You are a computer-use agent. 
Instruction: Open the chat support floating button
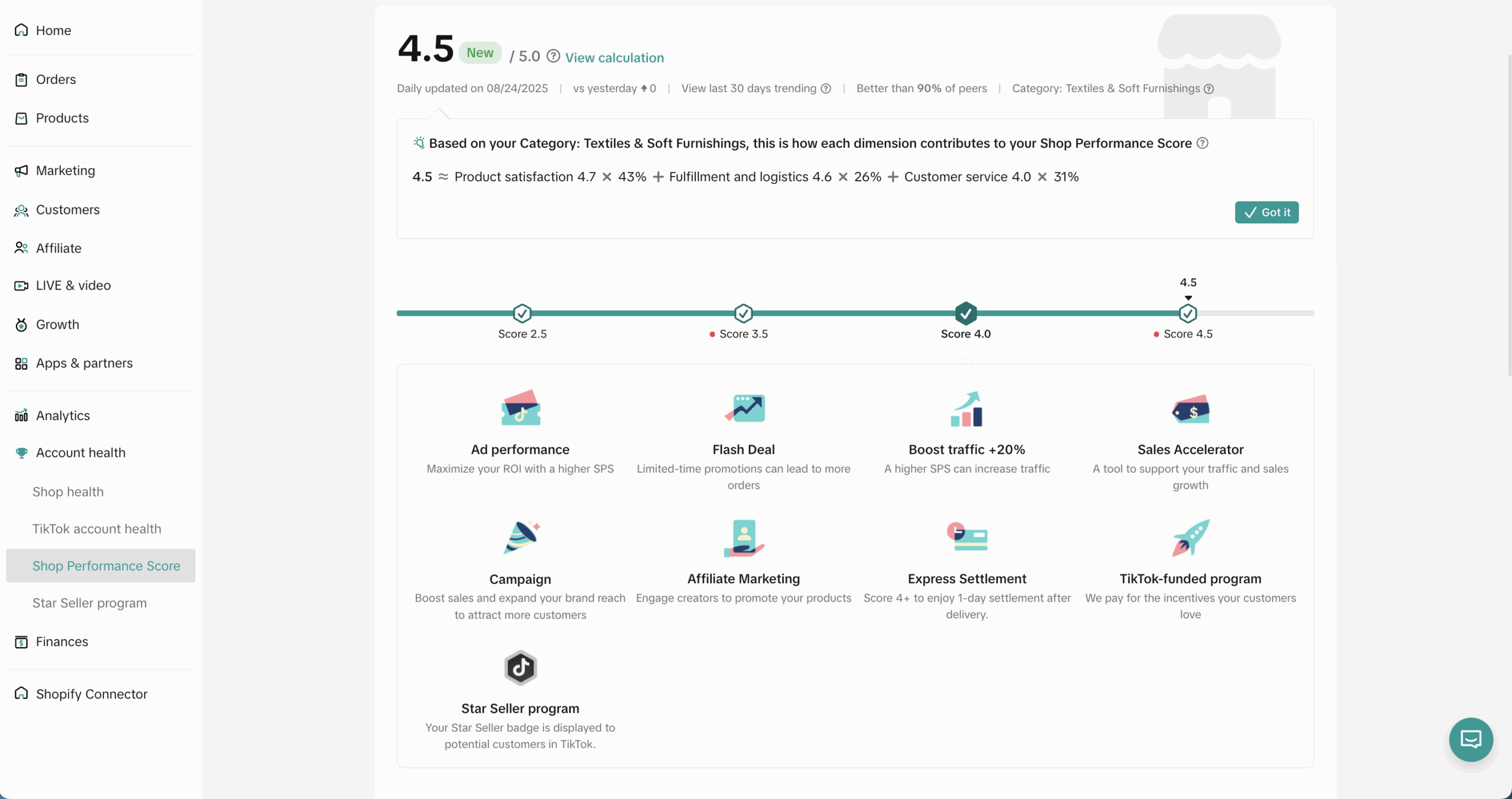pyautogui.click(x=1471, y=739)
